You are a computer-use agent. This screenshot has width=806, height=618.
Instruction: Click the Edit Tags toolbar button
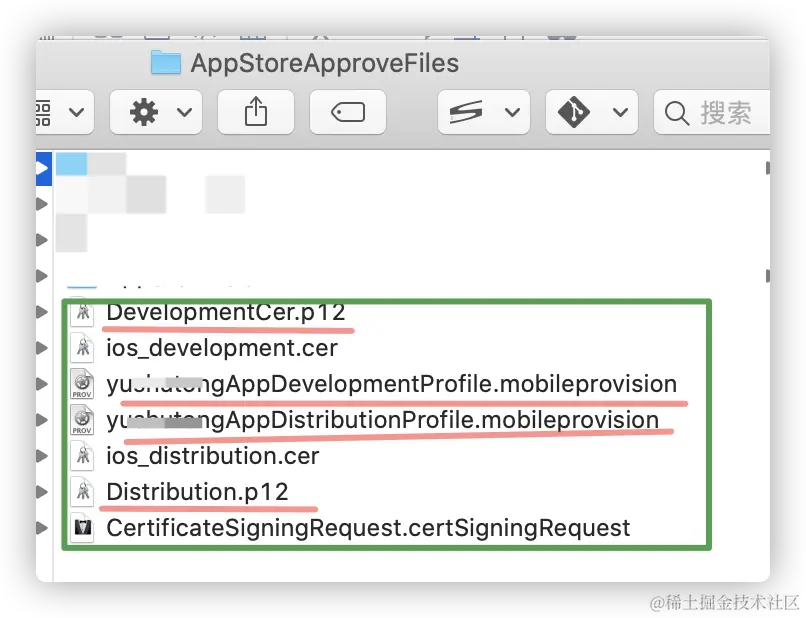tap(348, 112)
